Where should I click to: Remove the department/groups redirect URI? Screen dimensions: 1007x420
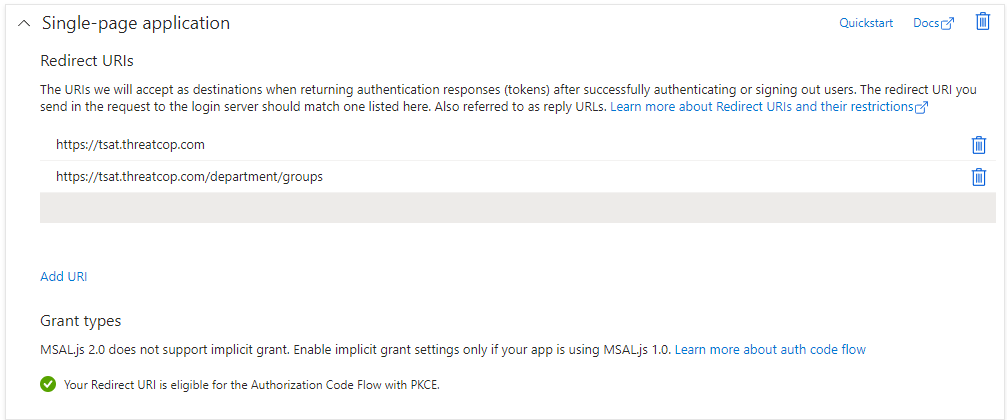(978, 177)
